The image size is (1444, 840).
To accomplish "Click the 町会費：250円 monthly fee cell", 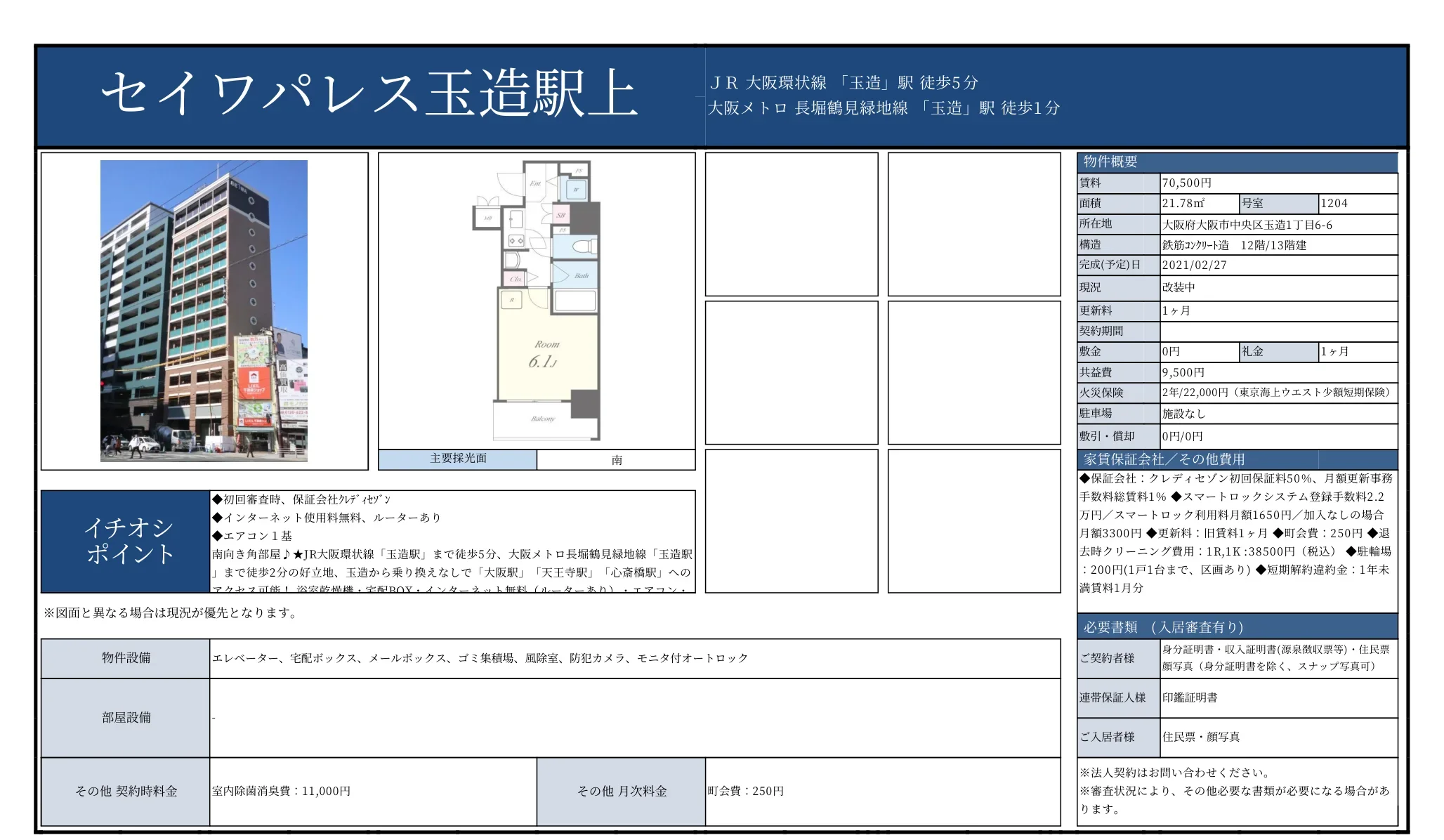I will click(x=882, y=792).
